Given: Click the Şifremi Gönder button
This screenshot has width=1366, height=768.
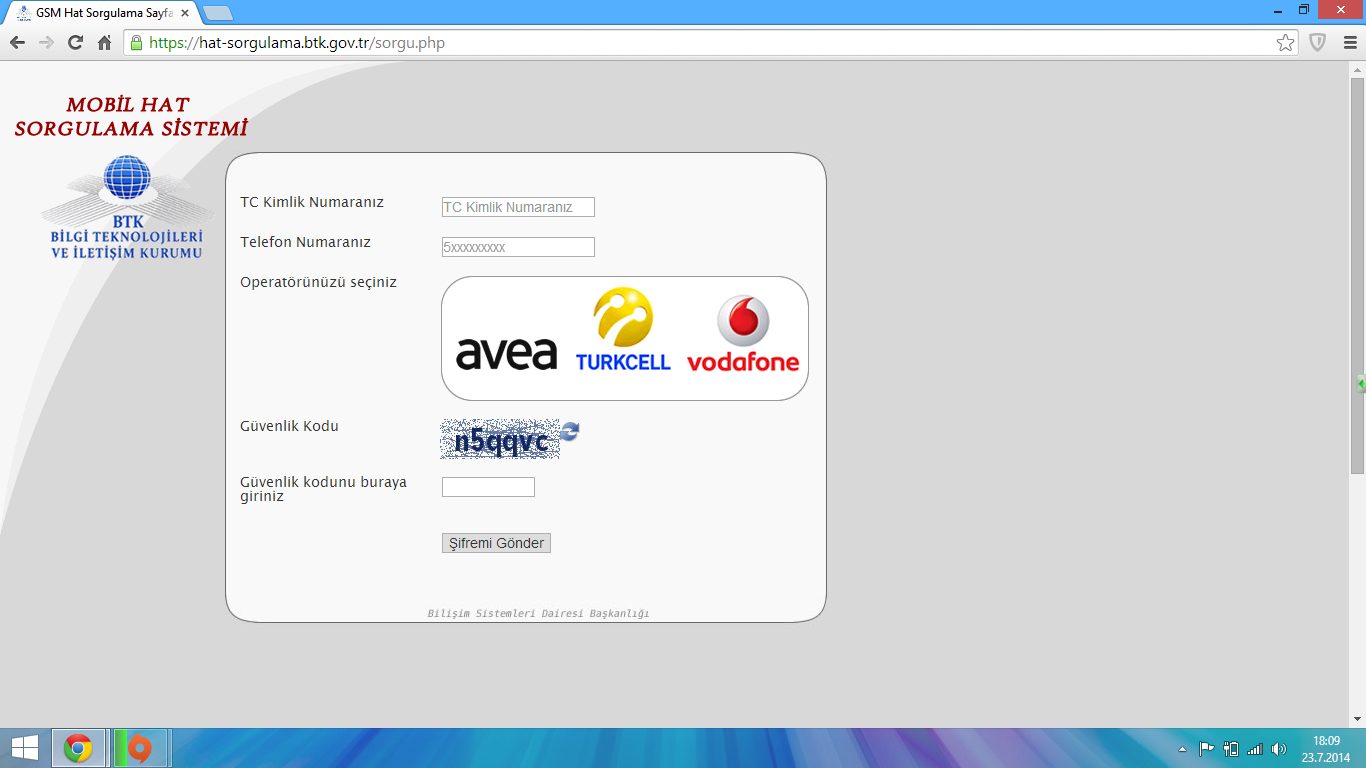Looking at the screenshot, I should (x=496, y=543).
